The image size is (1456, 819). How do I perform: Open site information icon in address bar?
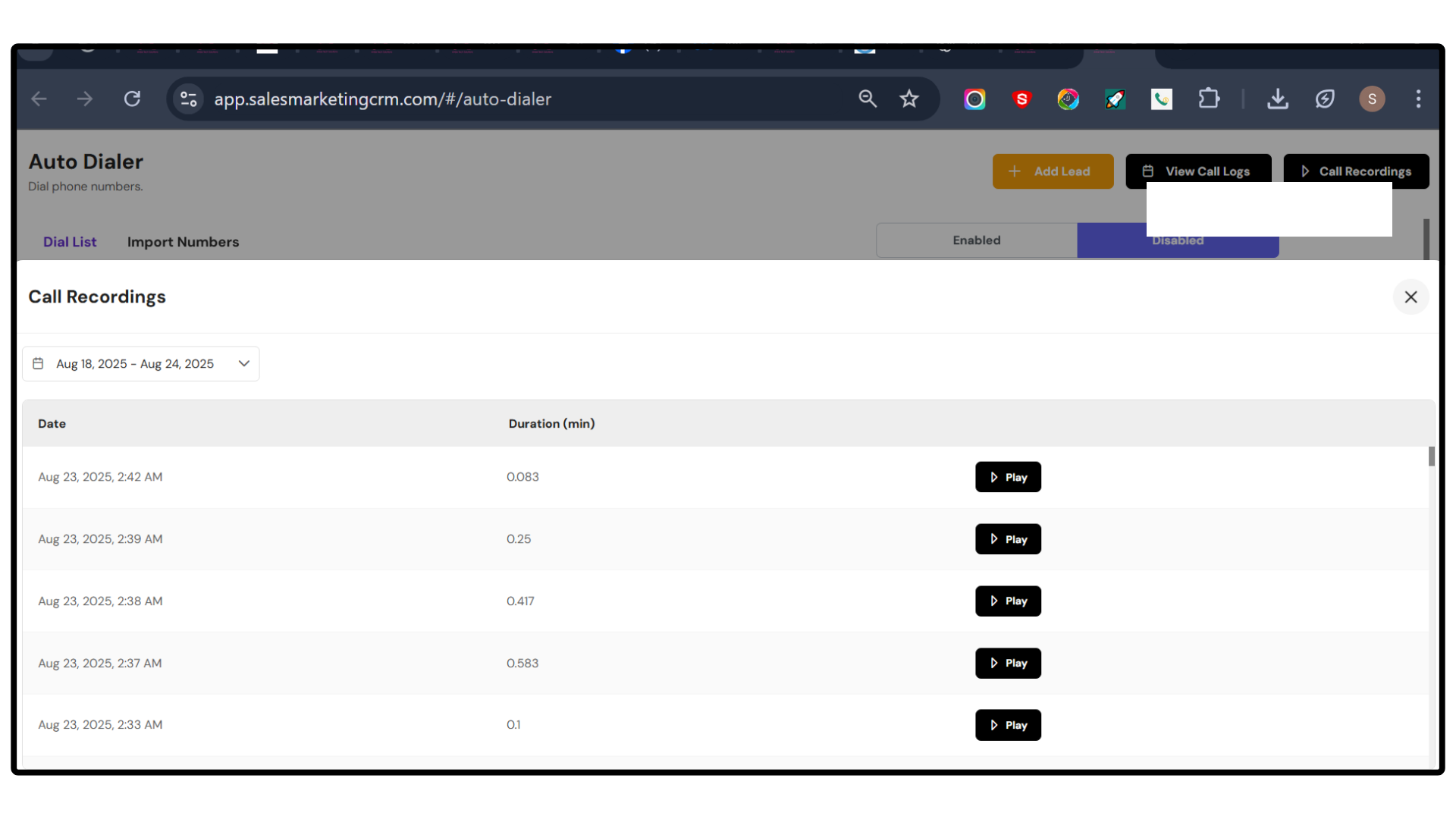coord(188,99)
